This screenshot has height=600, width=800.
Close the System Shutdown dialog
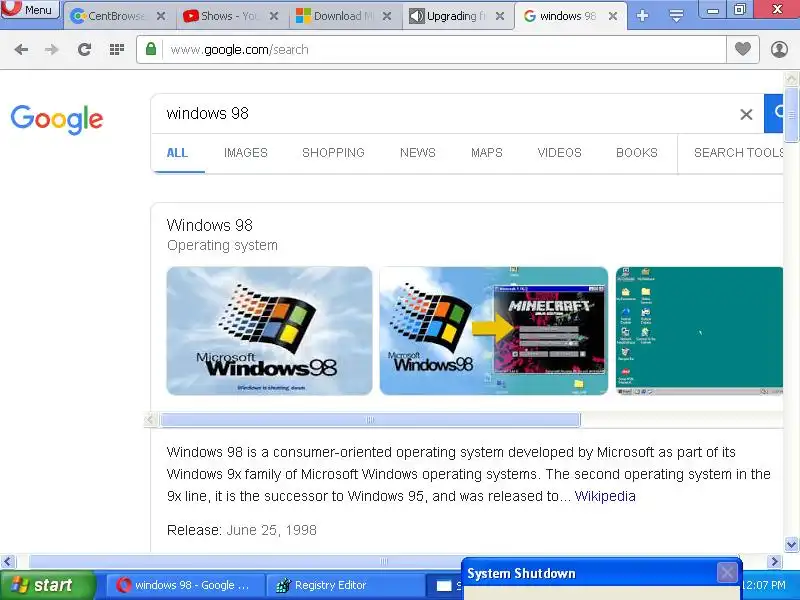[727, 572]
